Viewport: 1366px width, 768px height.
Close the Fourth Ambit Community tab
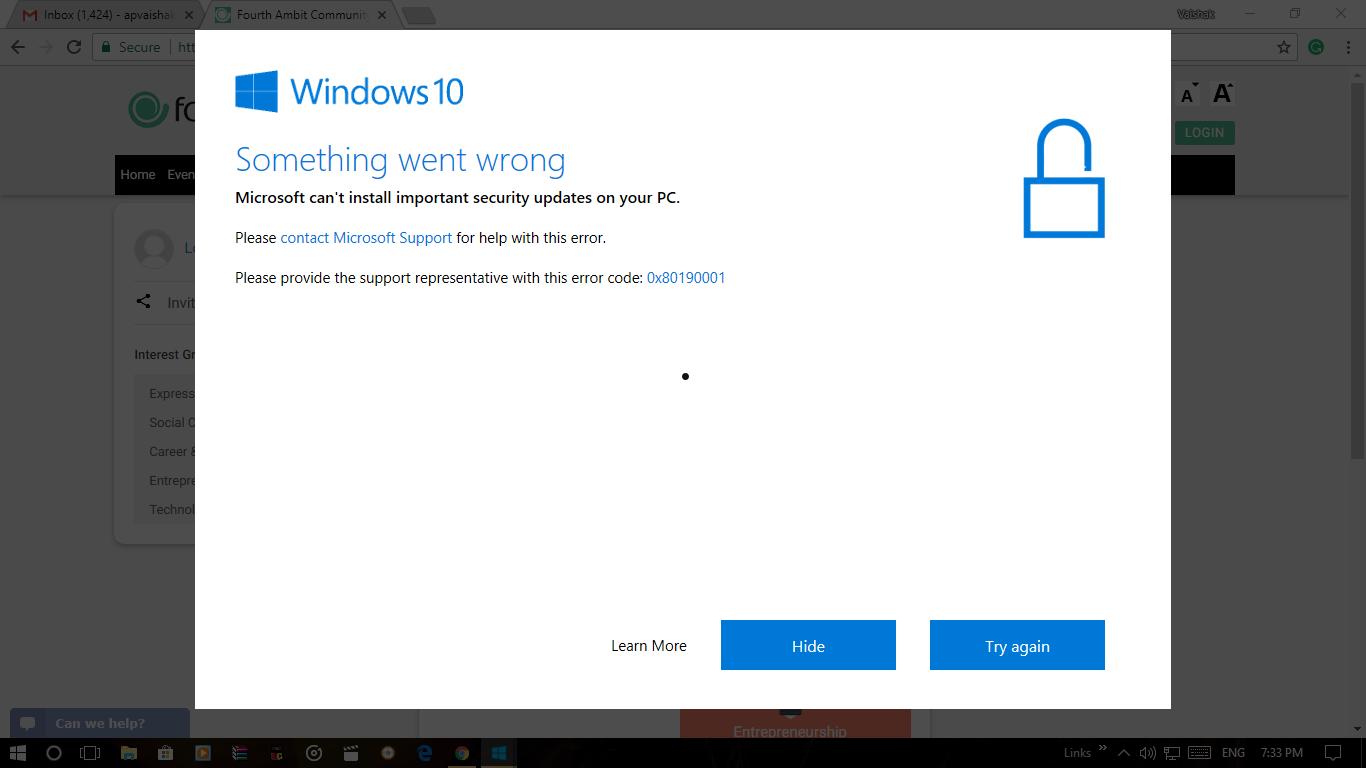(x=381, y=15)
